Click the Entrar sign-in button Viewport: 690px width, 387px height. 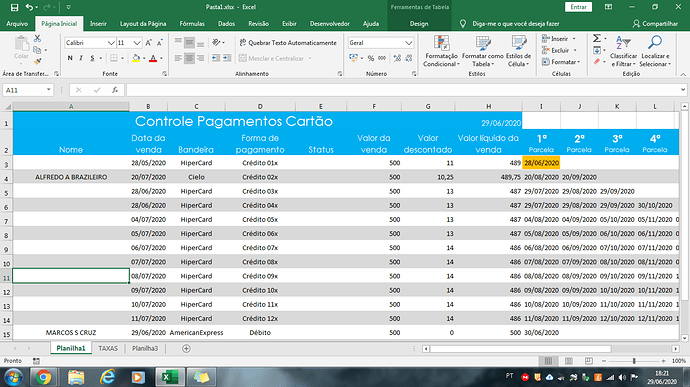578,7
